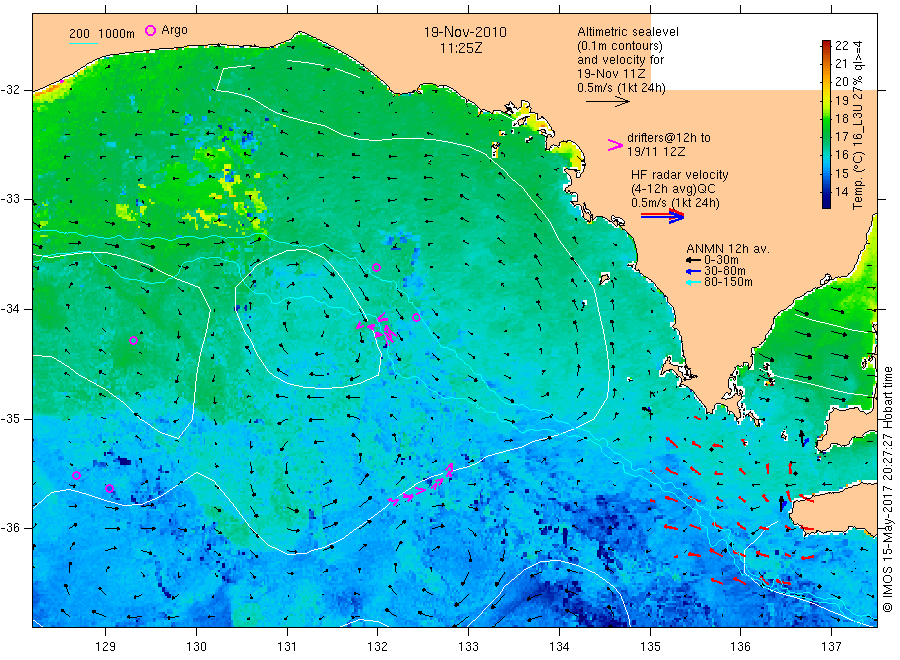Click the 131 longitude axis label
The image size is (900, 660).
[x=287, y=647]
